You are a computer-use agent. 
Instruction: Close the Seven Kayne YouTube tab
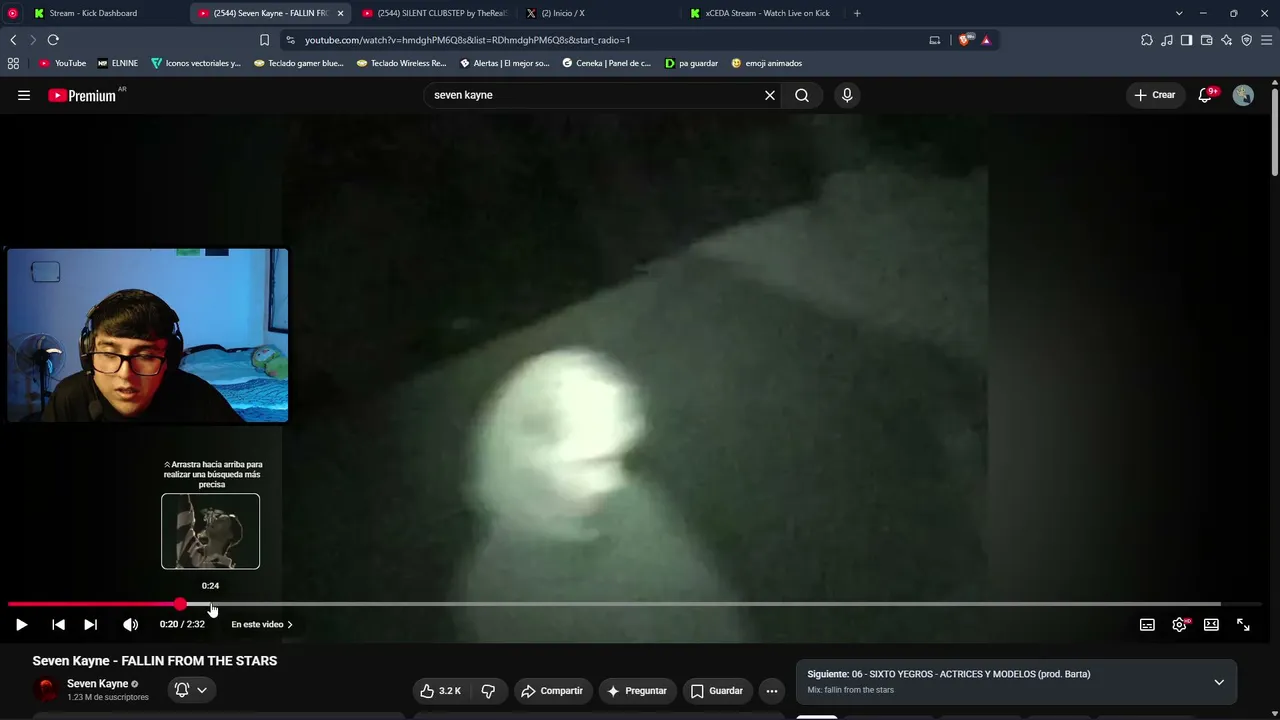tap(340, 13)
